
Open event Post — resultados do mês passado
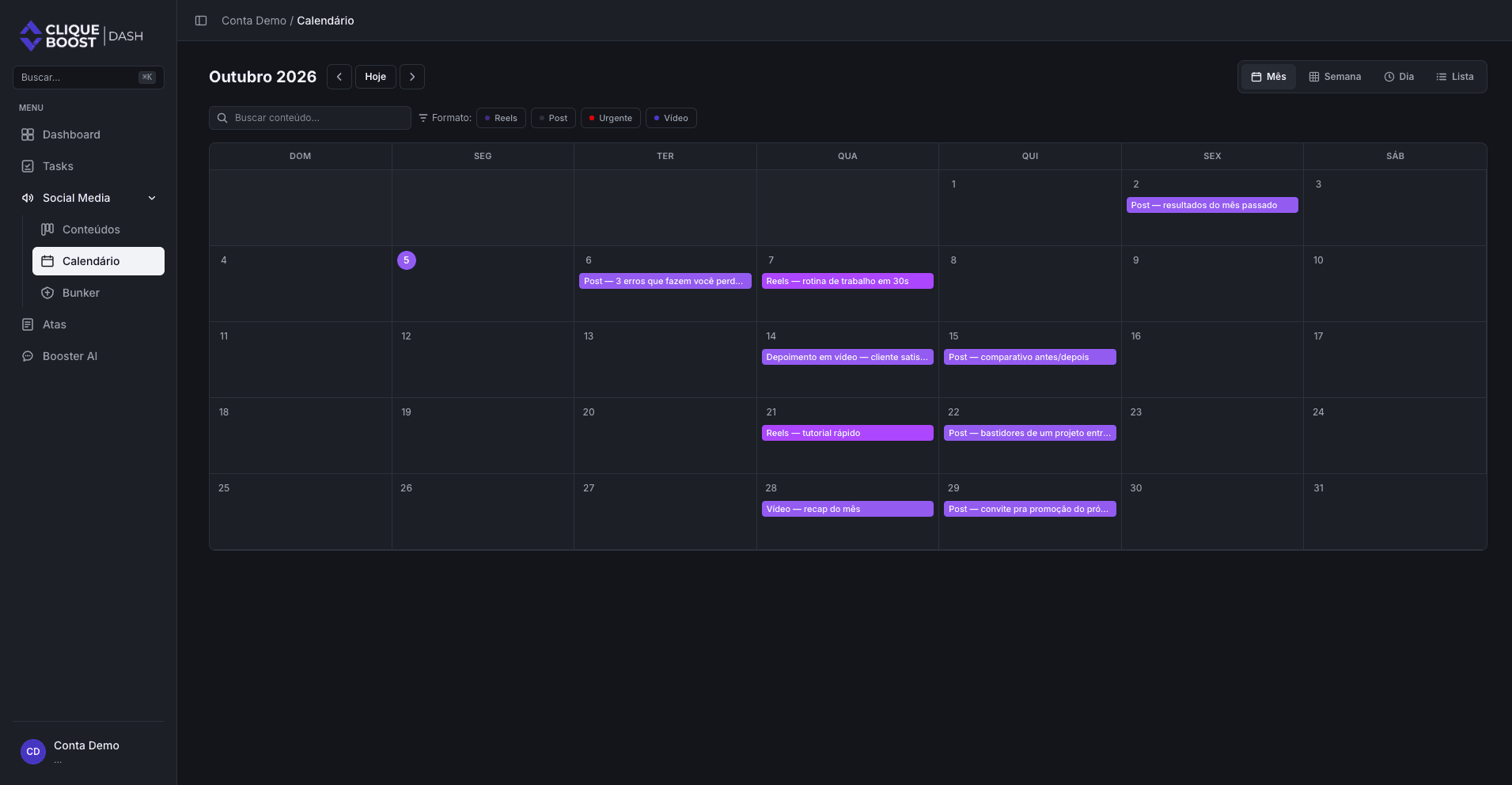1212,205
